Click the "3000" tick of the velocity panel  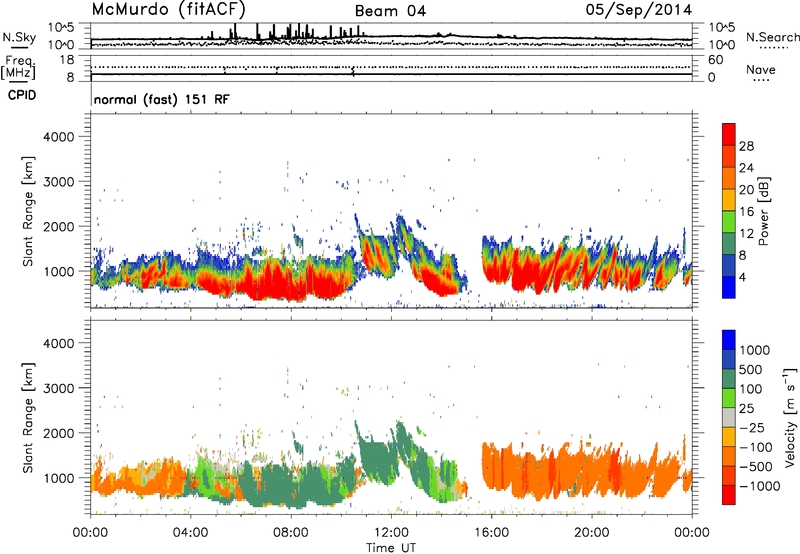pyautogui.click(x=58, y=388)
